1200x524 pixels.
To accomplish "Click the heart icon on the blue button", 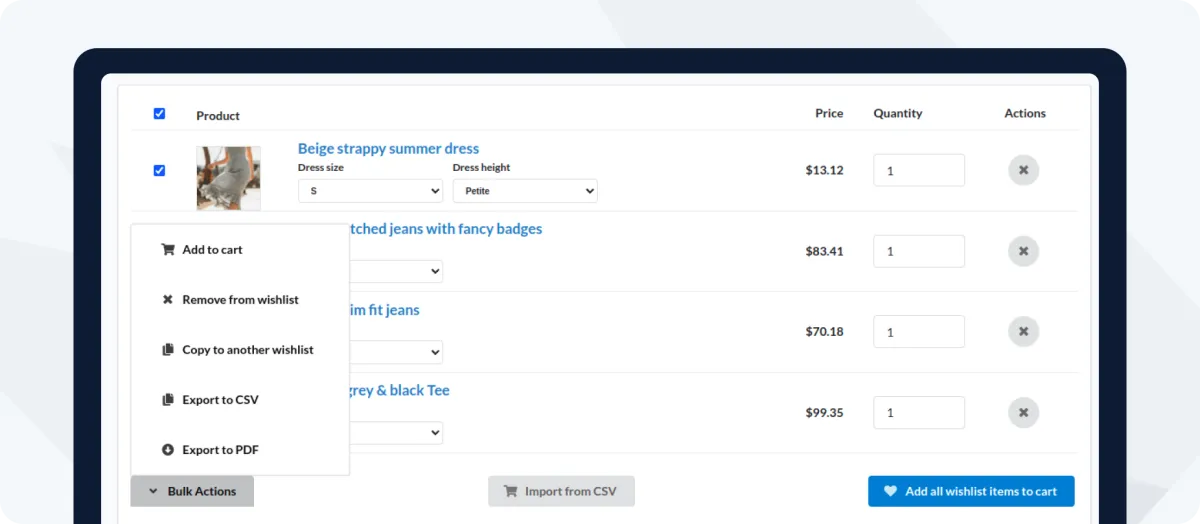I will (891, 491).
